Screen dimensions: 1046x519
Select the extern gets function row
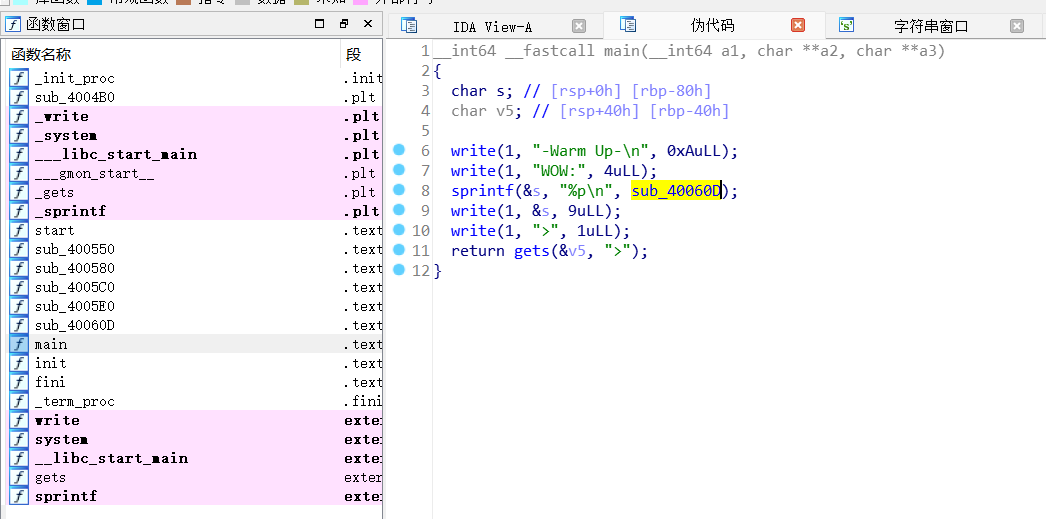195,478
